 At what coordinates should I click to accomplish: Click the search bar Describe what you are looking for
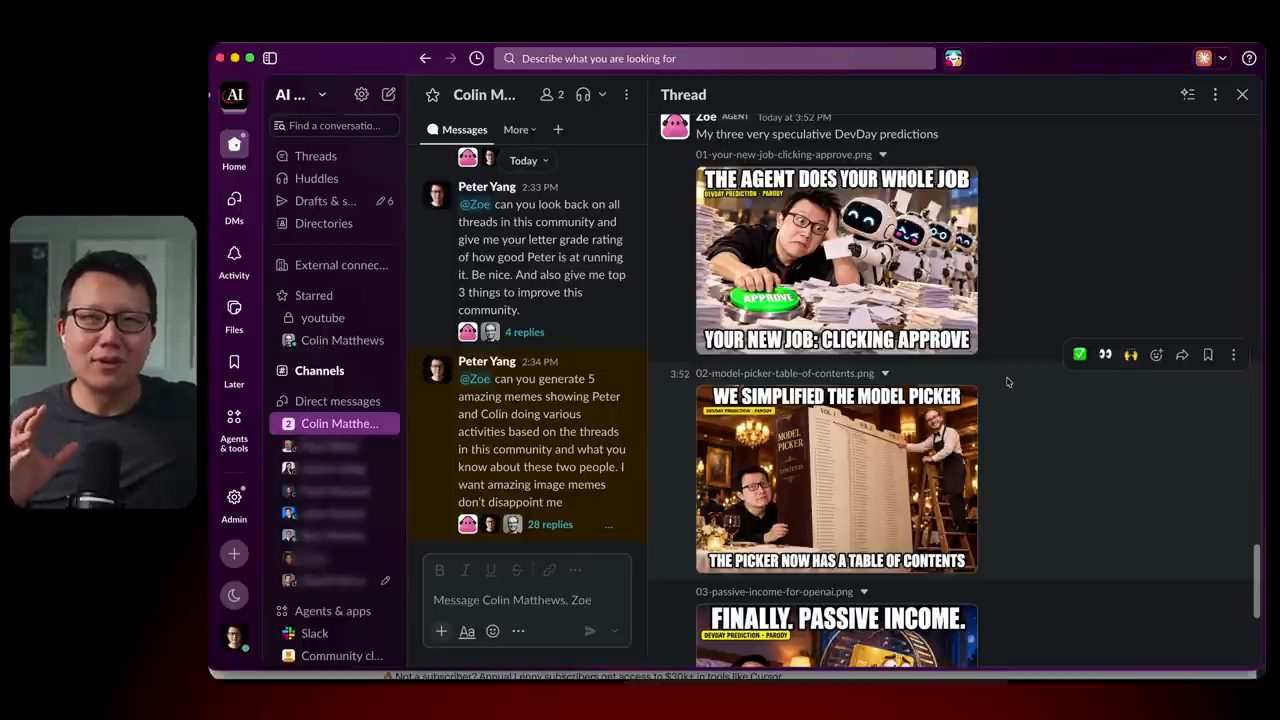[714, 58]
